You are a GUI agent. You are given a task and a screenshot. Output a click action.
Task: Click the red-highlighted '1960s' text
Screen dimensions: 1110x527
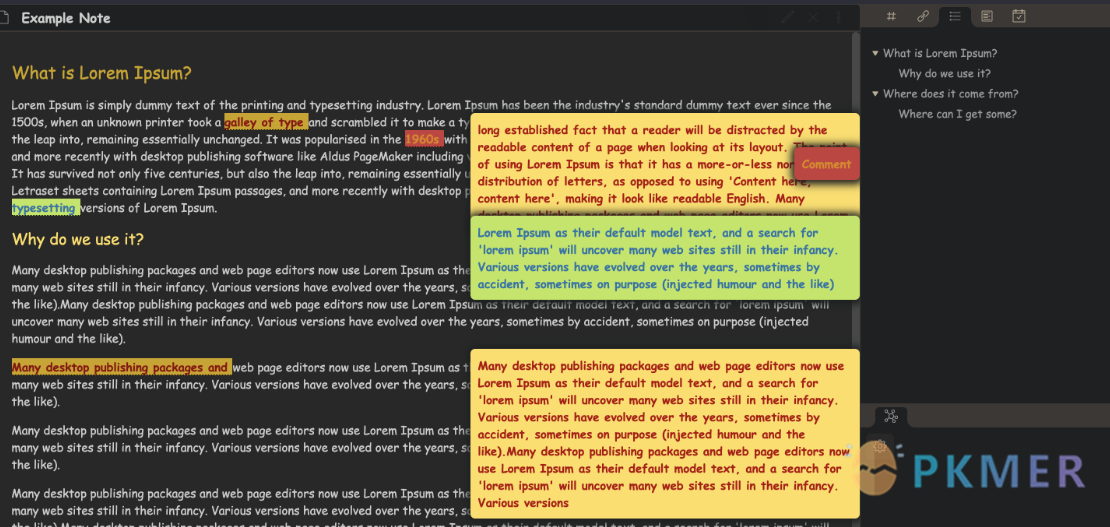click(422, 140)
